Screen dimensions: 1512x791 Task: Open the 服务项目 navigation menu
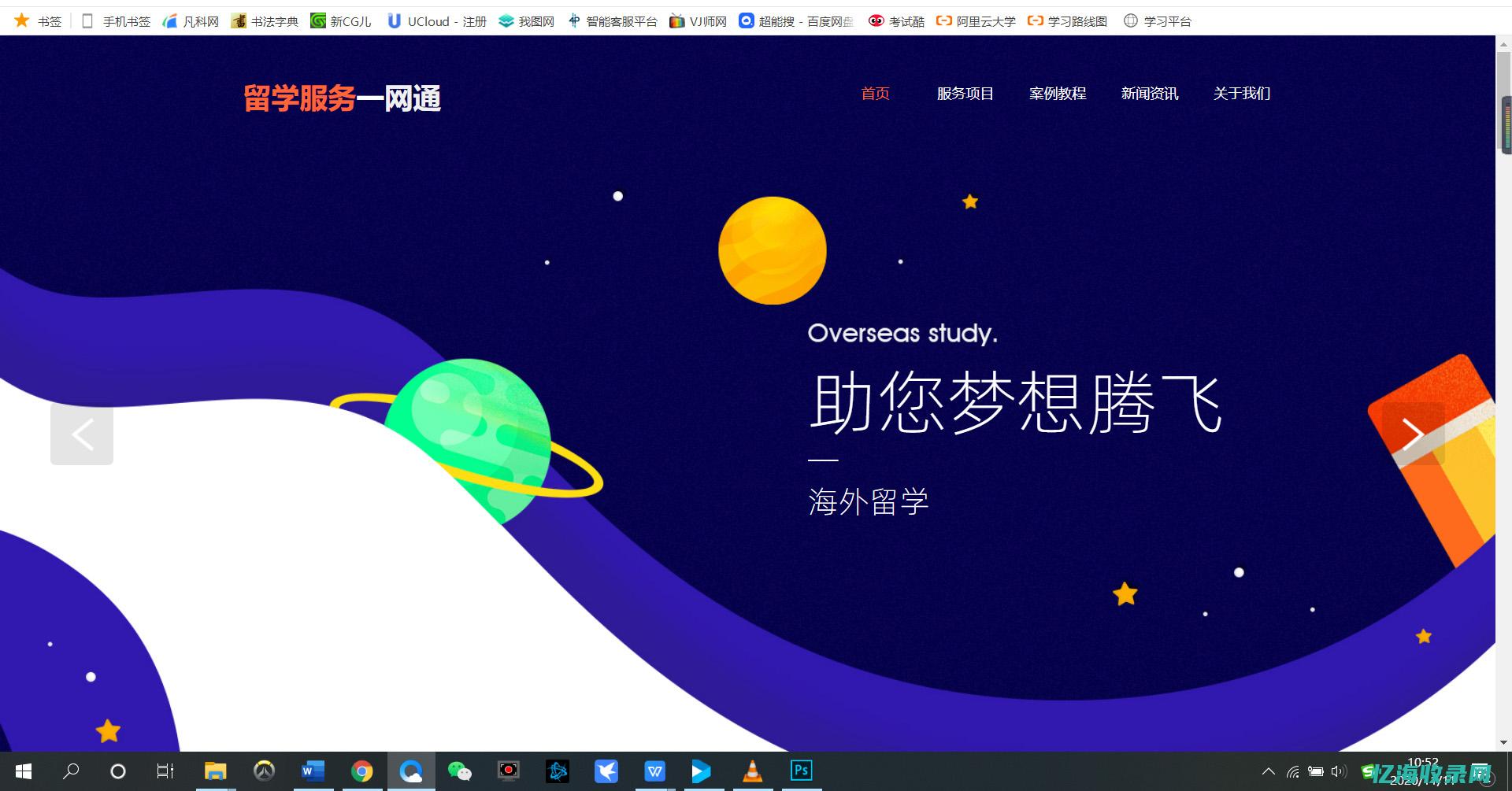tap(965, 93)
